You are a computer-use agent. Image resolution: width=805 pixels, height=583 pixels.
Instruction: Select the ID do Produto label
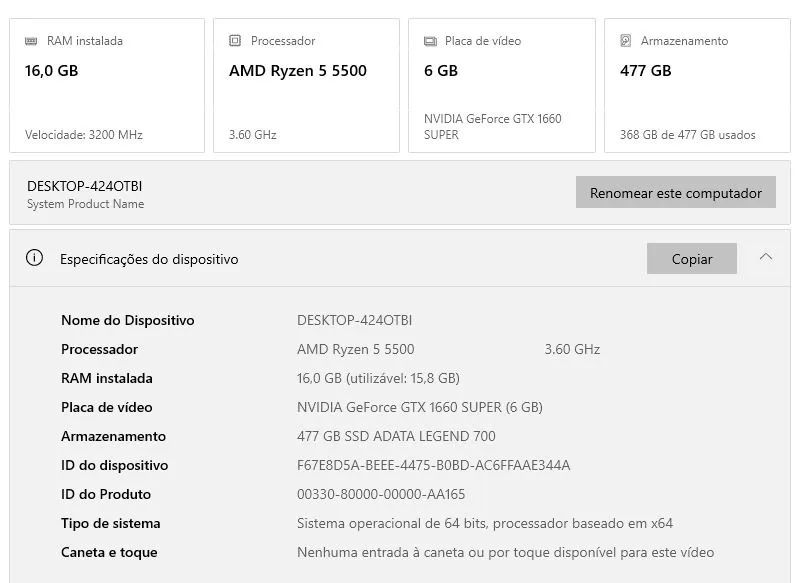[x=106, y=494]
